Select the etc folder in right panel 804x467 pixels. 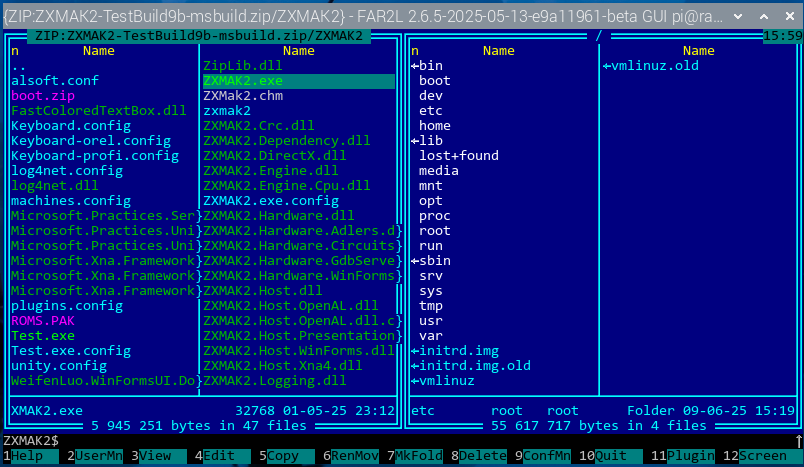[x=431, y=111]
